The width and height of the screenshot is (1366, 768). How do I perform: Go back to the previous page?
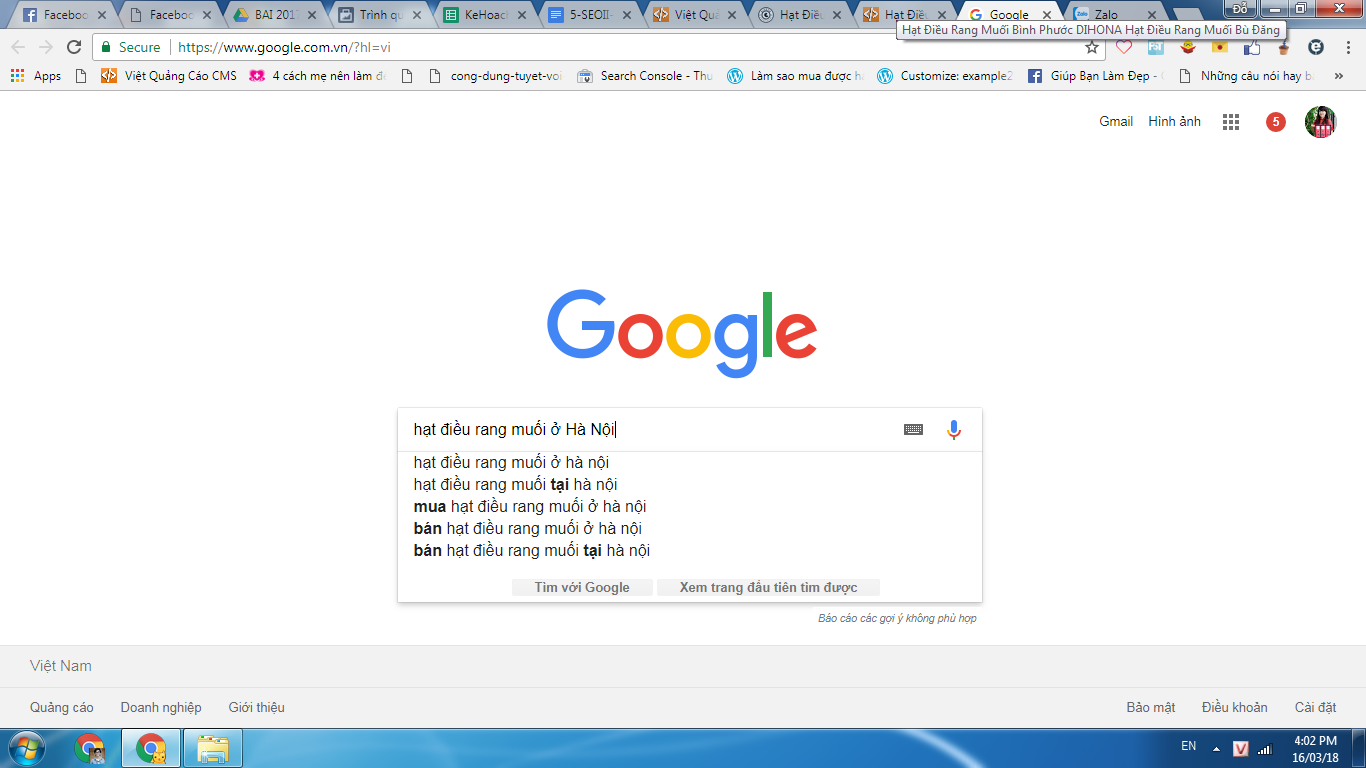[x=19, y=47]
